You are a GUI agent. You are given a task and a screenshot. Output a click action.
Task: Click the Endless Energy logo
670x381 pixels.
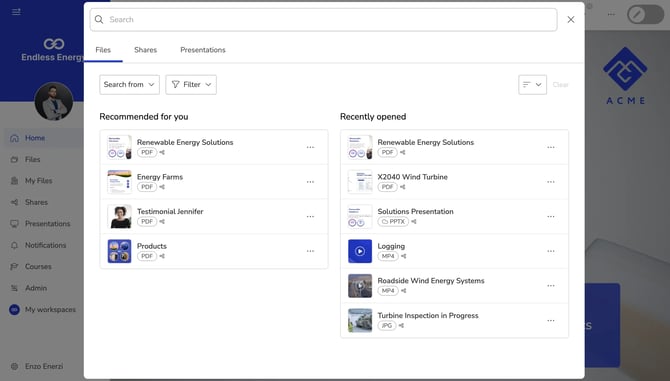click(53, 50)
